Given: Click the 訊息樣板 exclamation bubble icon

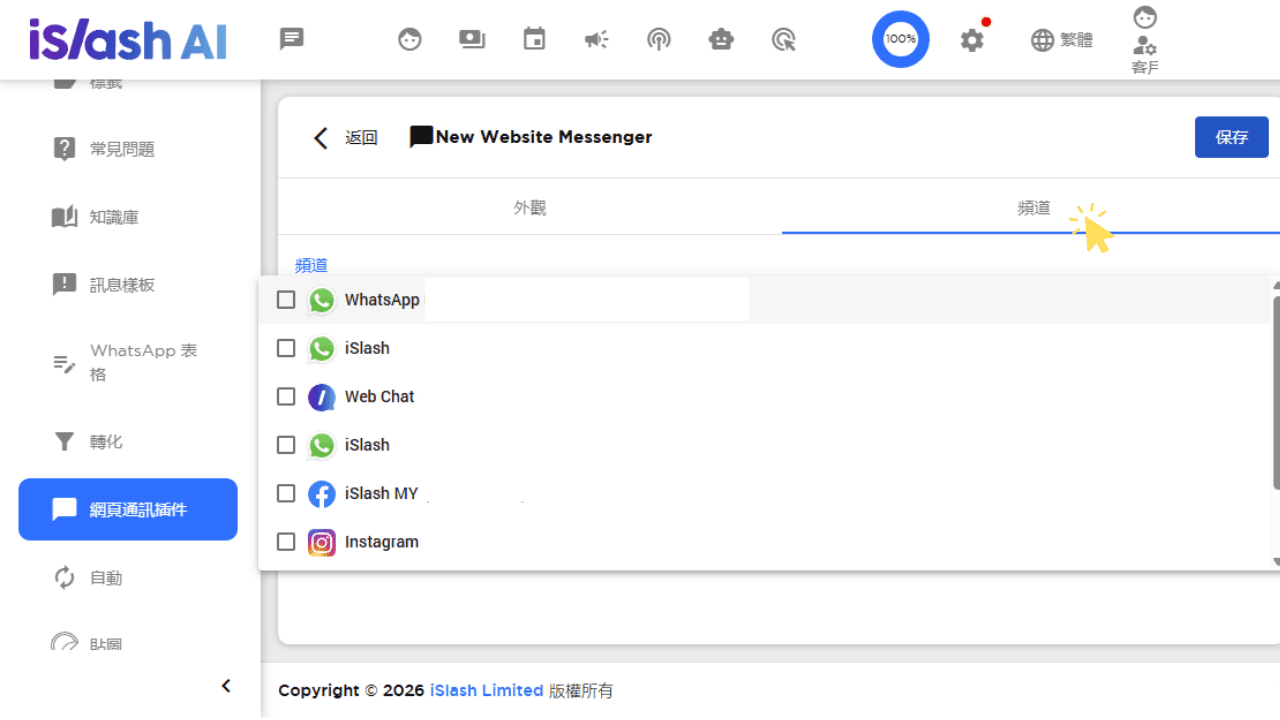Looking at the screenshot, I should click(64, 285).
